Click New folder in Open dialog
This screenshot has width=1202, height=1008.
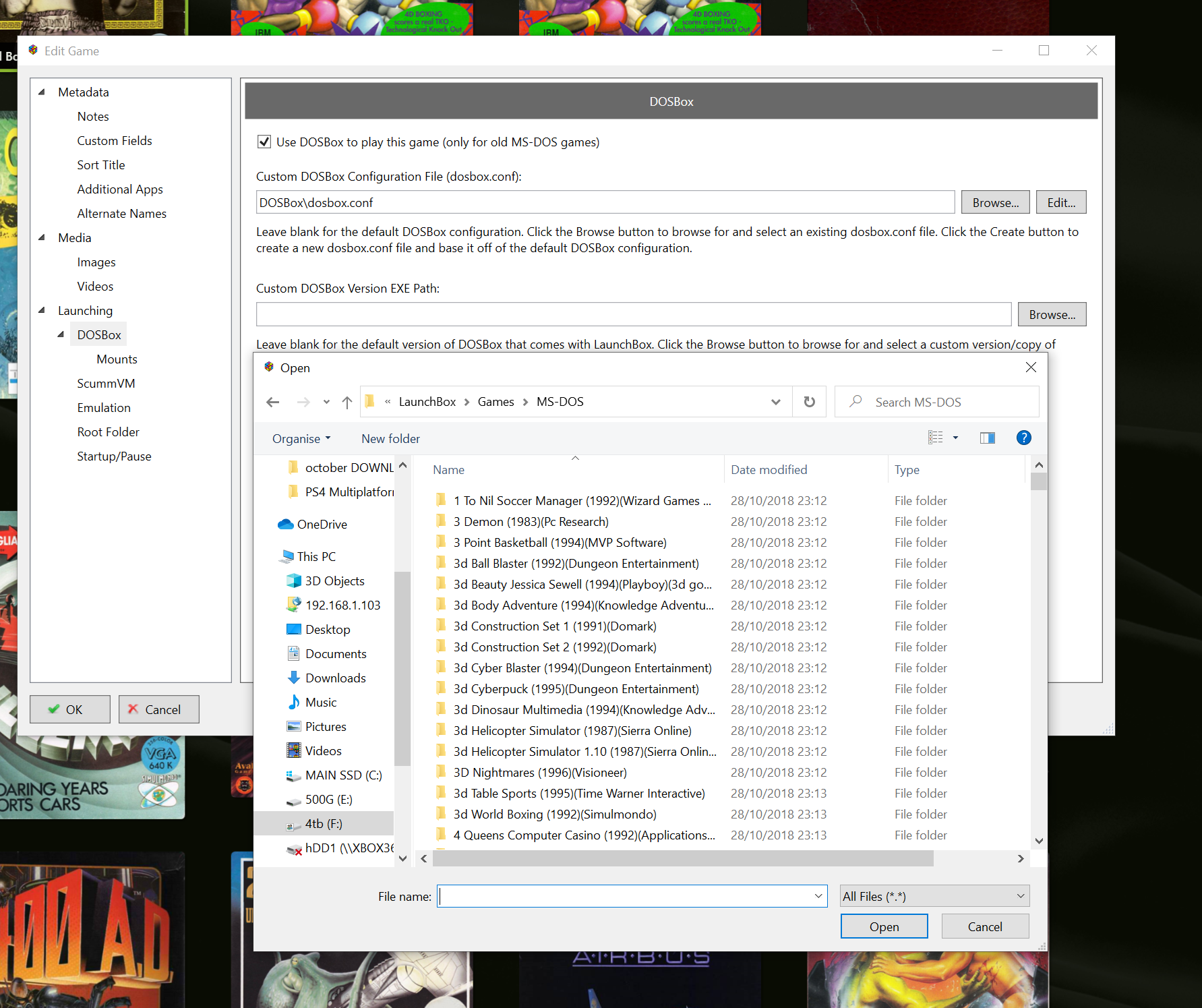pos(390,438)
